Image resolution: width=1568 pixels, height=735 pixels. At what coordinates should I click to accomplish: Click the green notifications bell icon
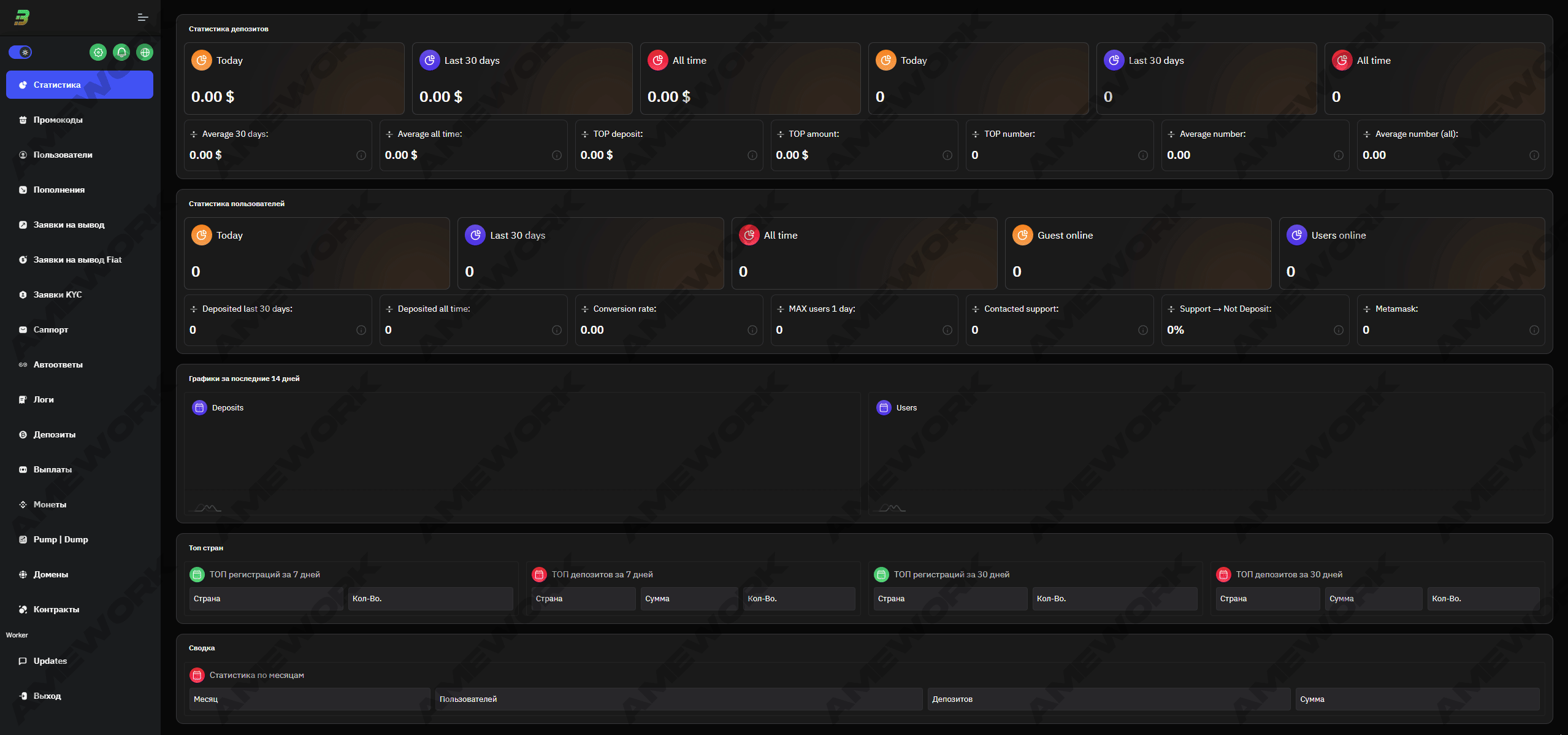(121, 52)
